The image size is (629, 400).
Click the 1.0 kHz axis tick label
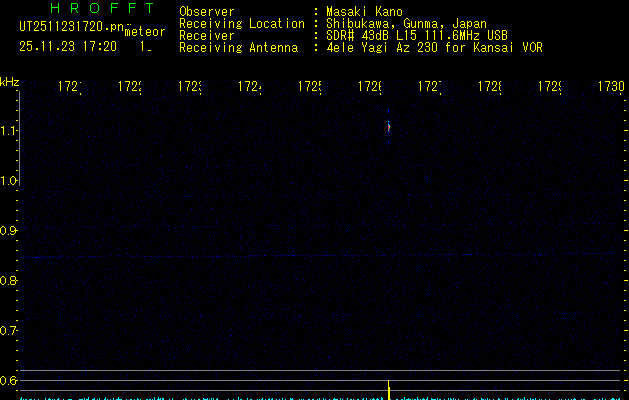(x=8, y=181)
